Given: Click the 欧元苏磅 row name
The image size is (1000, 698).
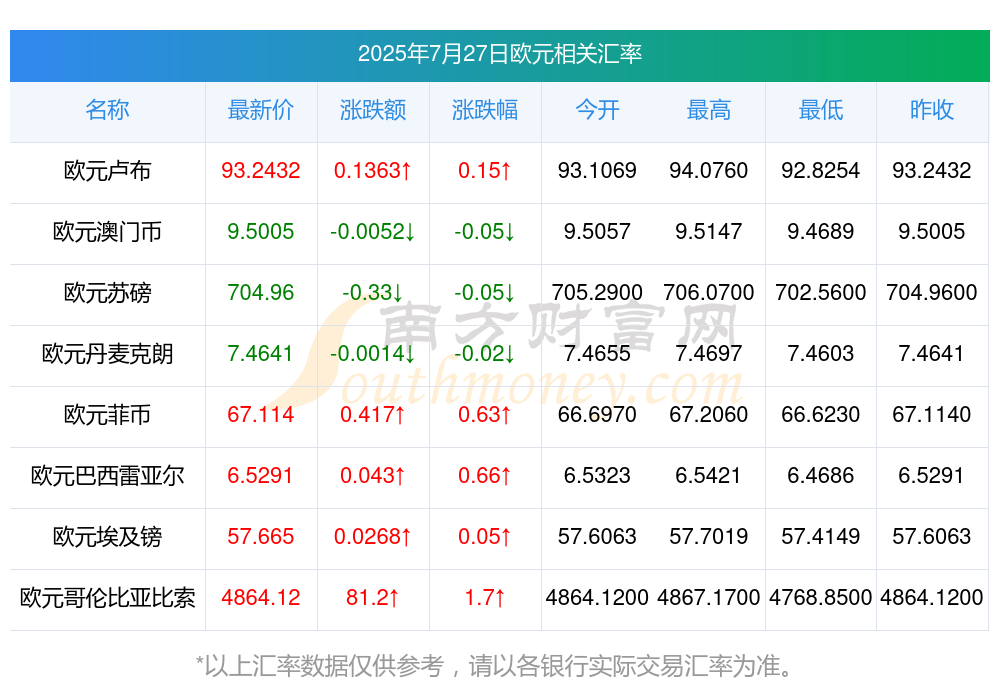Looking at the screenshot, I should pyautogui.click(x=107, y=293).
